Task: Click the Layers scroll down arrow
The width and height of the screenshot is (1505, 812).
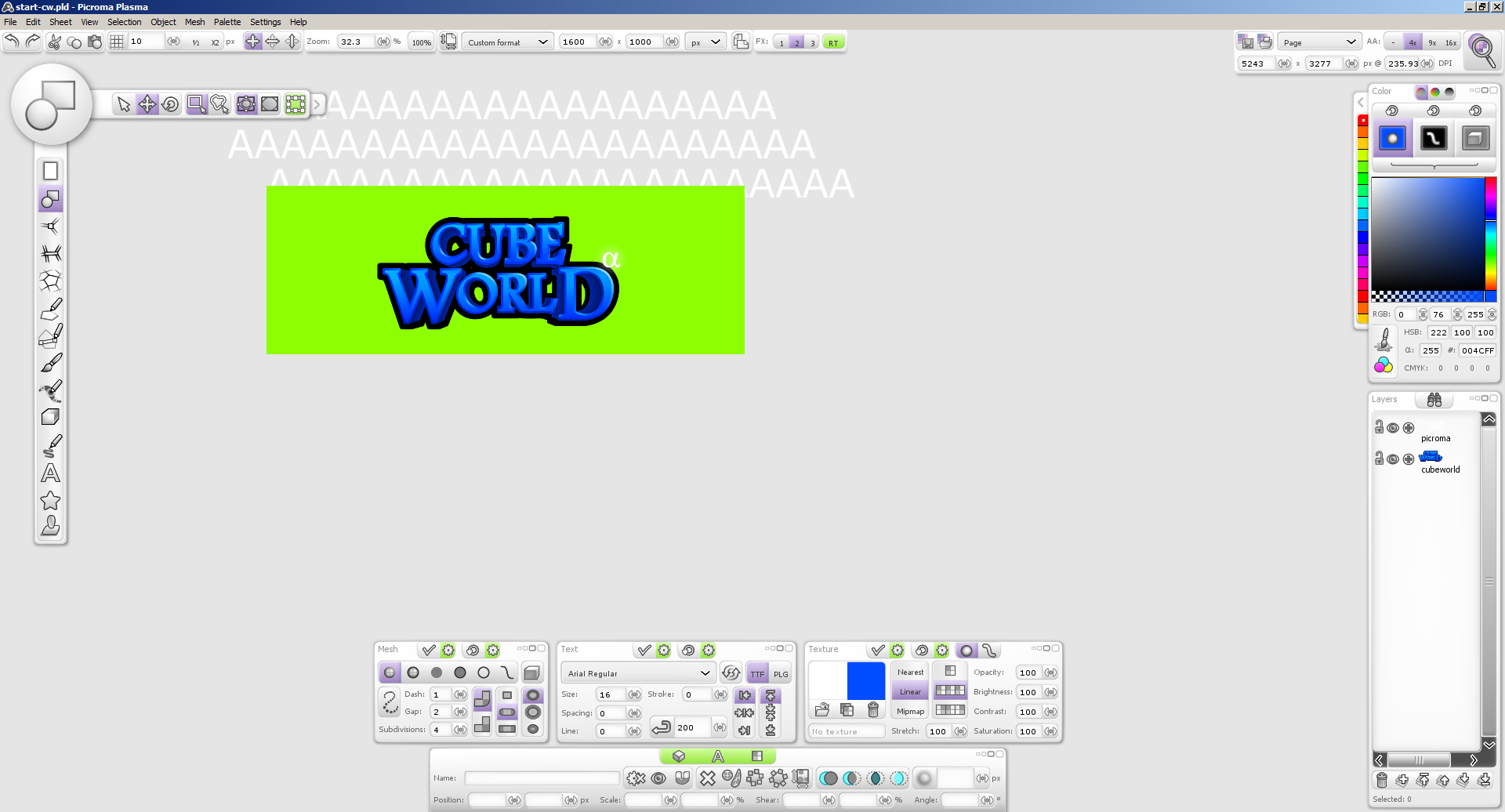Action: pos(1489,745)
